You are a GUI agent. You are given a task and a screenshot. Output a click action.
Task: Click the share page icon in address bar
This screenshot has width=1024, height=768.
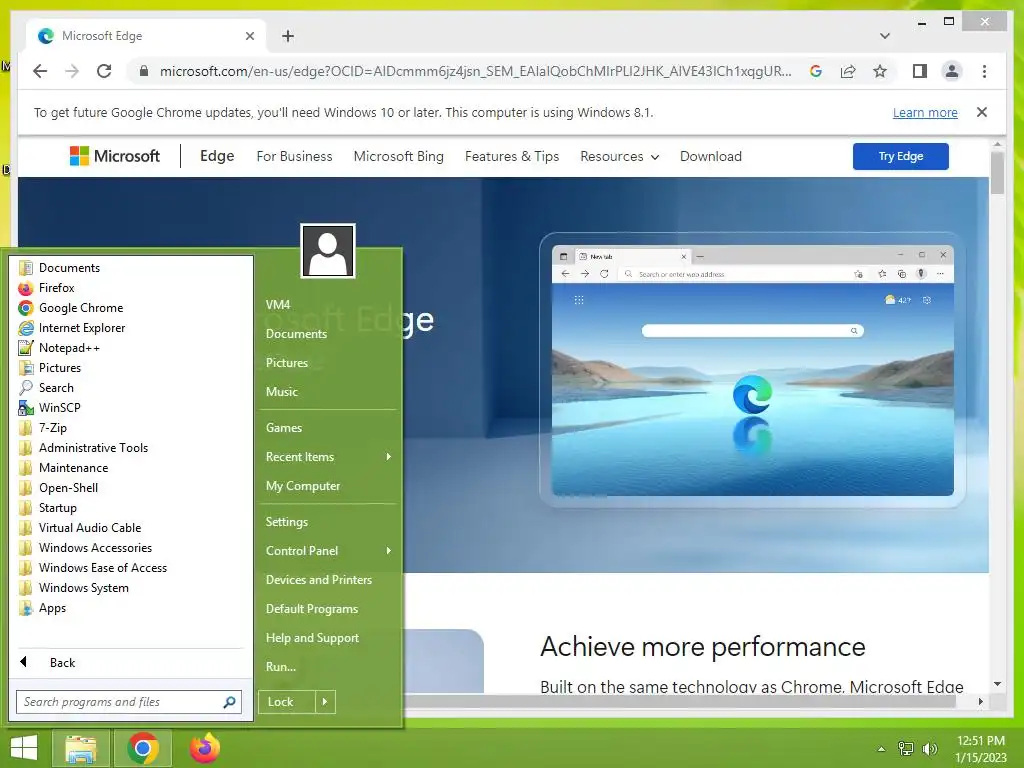pyautogui.click(x=848, y=71)
